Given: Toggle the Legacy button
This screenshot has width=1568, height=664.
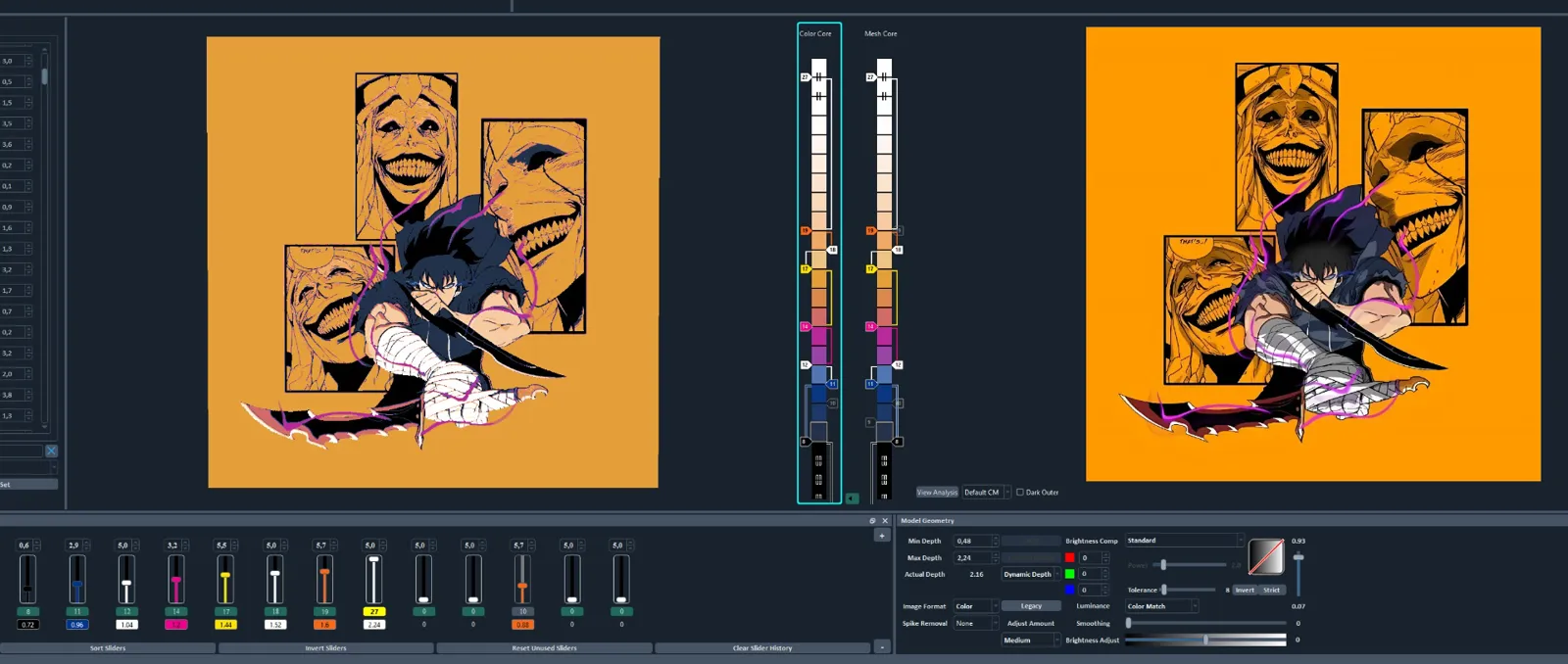Looking at the screenshot, I should tap(1031, 606).
